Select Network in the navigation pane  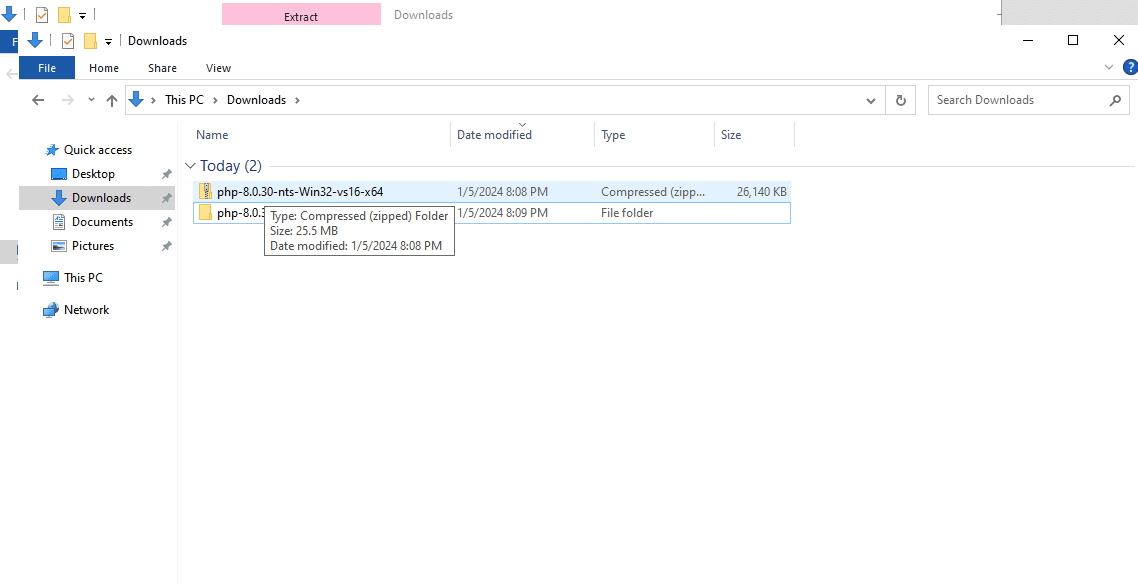point(86,310)
